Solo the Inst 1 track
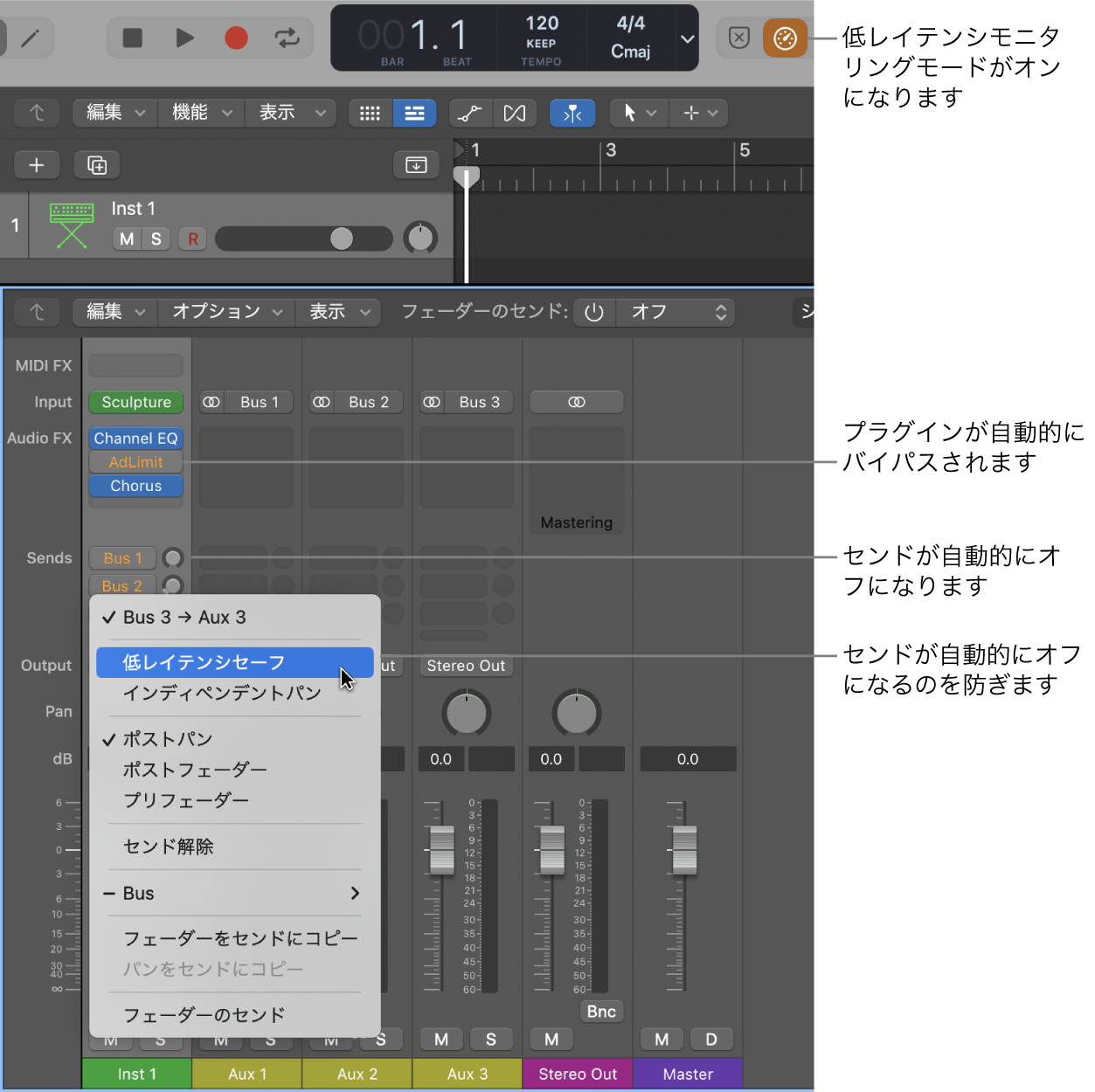 pos(156,238)
